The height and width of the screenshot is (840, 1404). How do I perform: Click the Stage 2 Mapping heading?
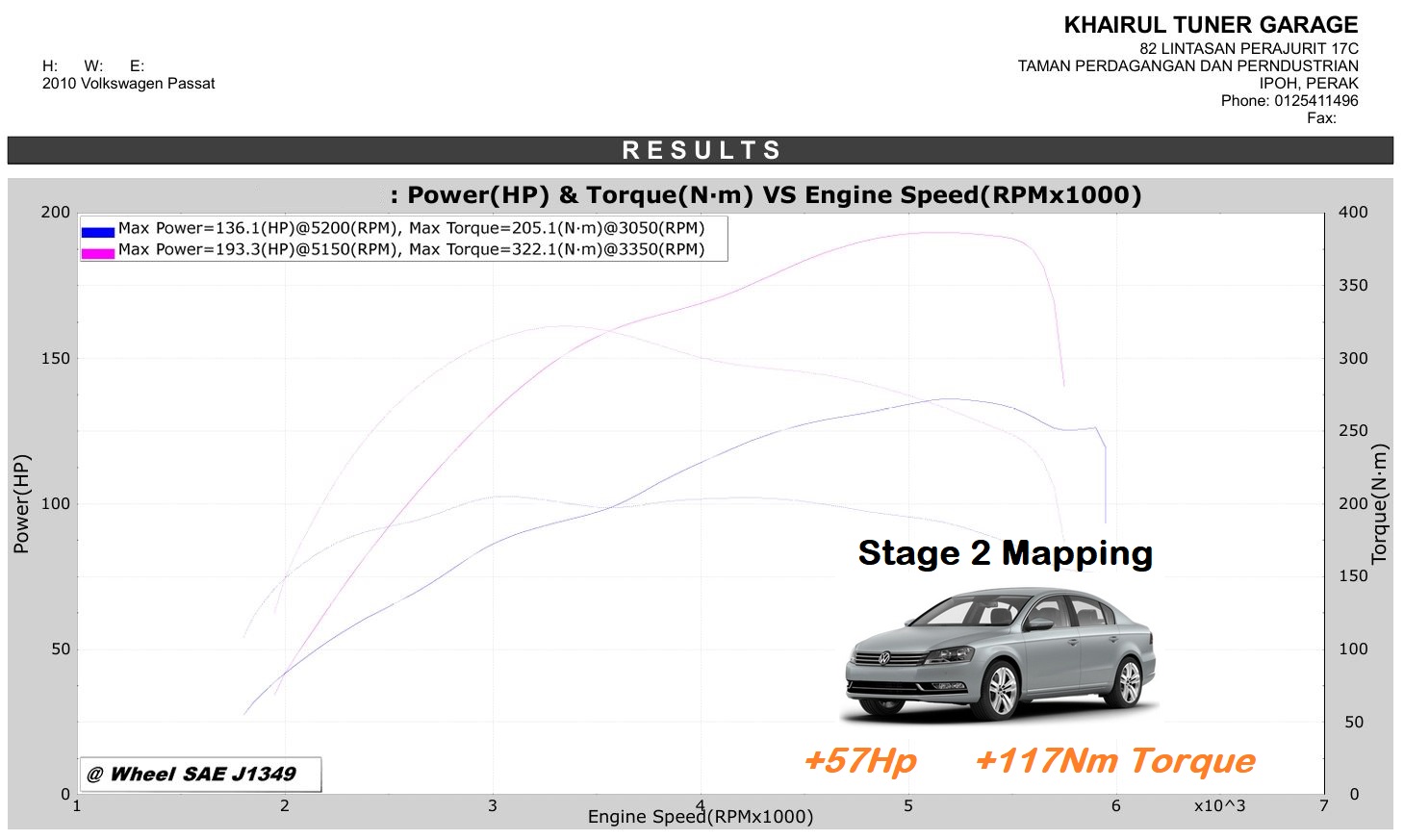click(1005, 553)
